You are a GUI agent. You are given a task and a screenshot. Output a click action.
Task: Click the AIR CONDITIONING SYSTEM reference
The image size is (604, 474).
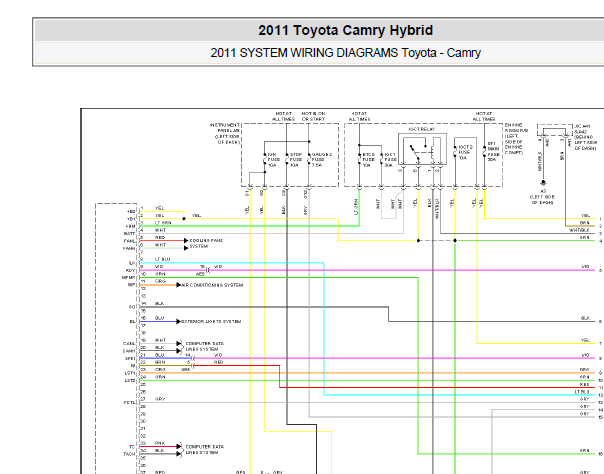(x=212, y=285)
